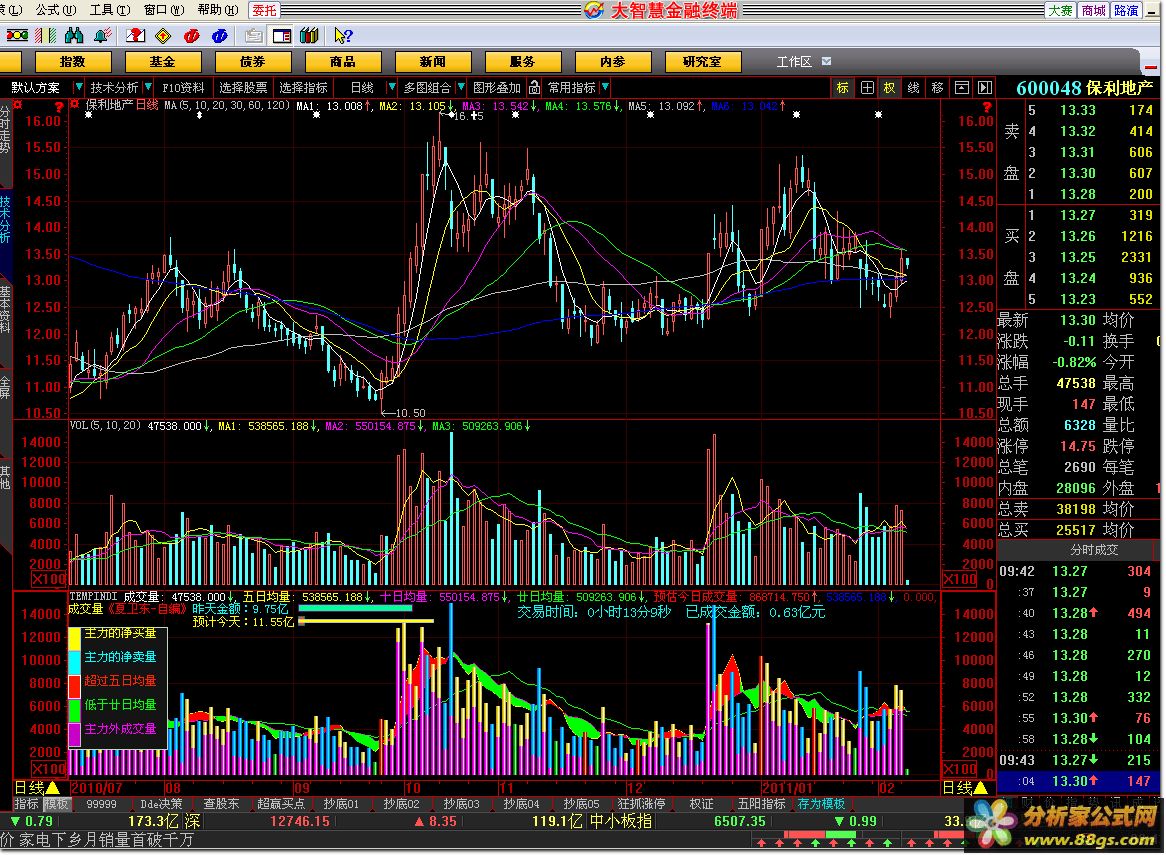Viewport: 1166px width, 855px height.
Task: Open the 窗口 menu
Action: tap(164, 10)
